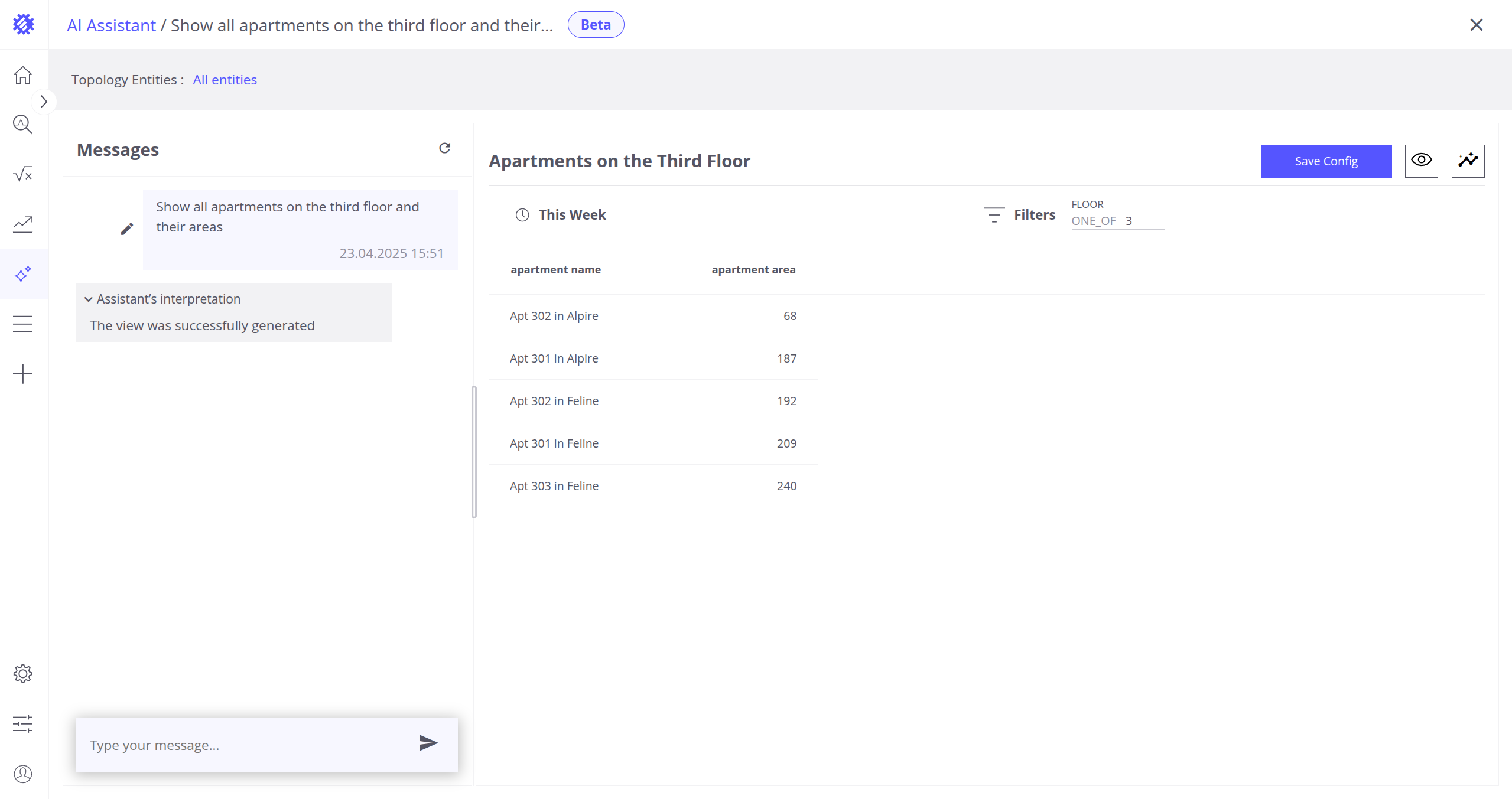1512x799 pixels.
Task: Open the square-root formula icon
Action: [x=23, y=174]
